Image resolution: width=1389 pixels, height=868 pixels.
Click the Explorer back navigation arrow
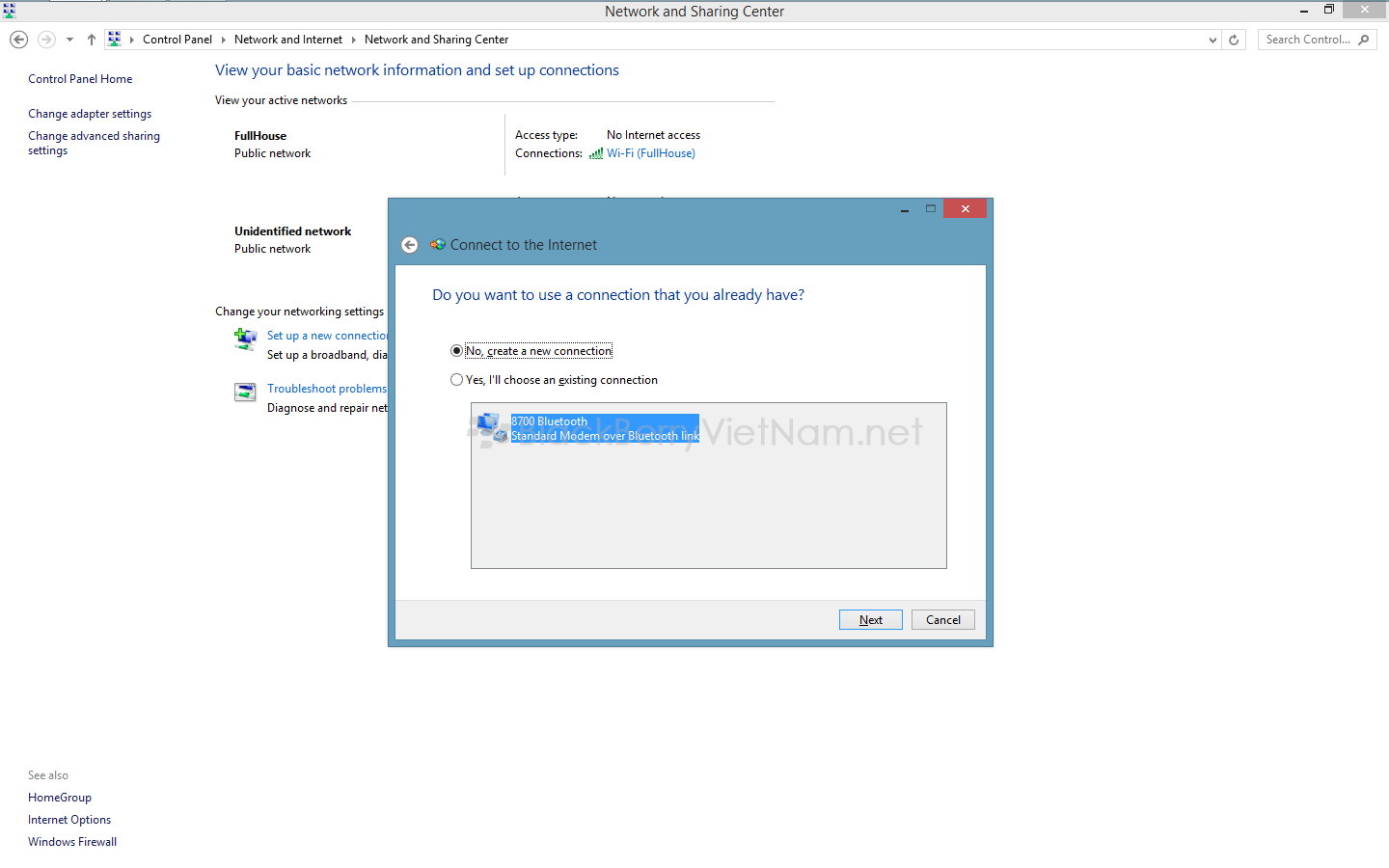(x=18, y=40)
